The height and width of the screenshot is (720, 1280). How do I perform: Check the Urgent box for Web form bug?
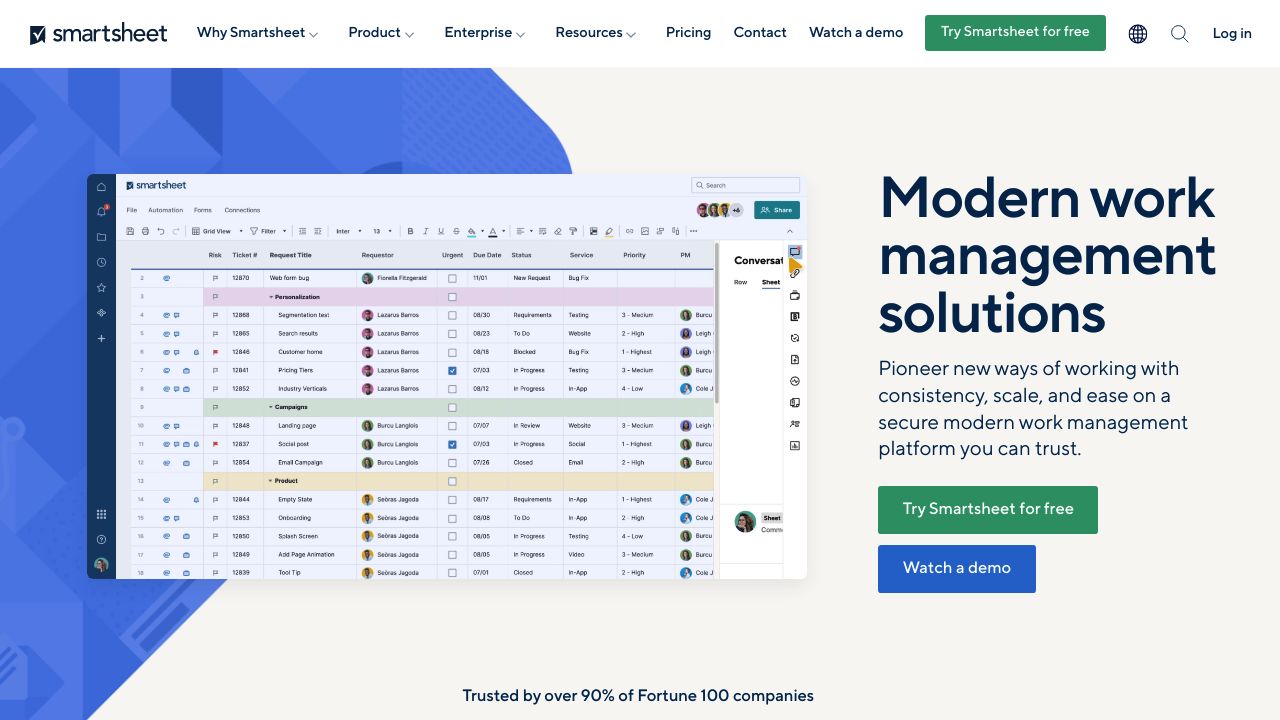tap(452, 277)
